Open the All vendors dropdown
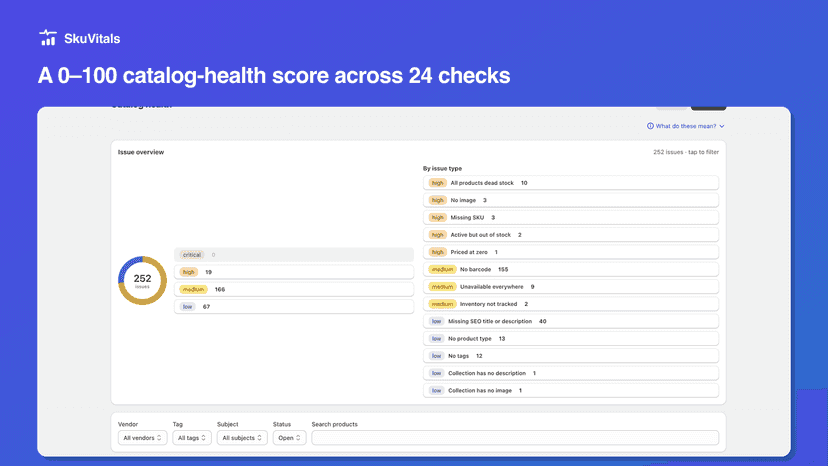The height and width of the screenshot is (466, 828). click(143, 438)
